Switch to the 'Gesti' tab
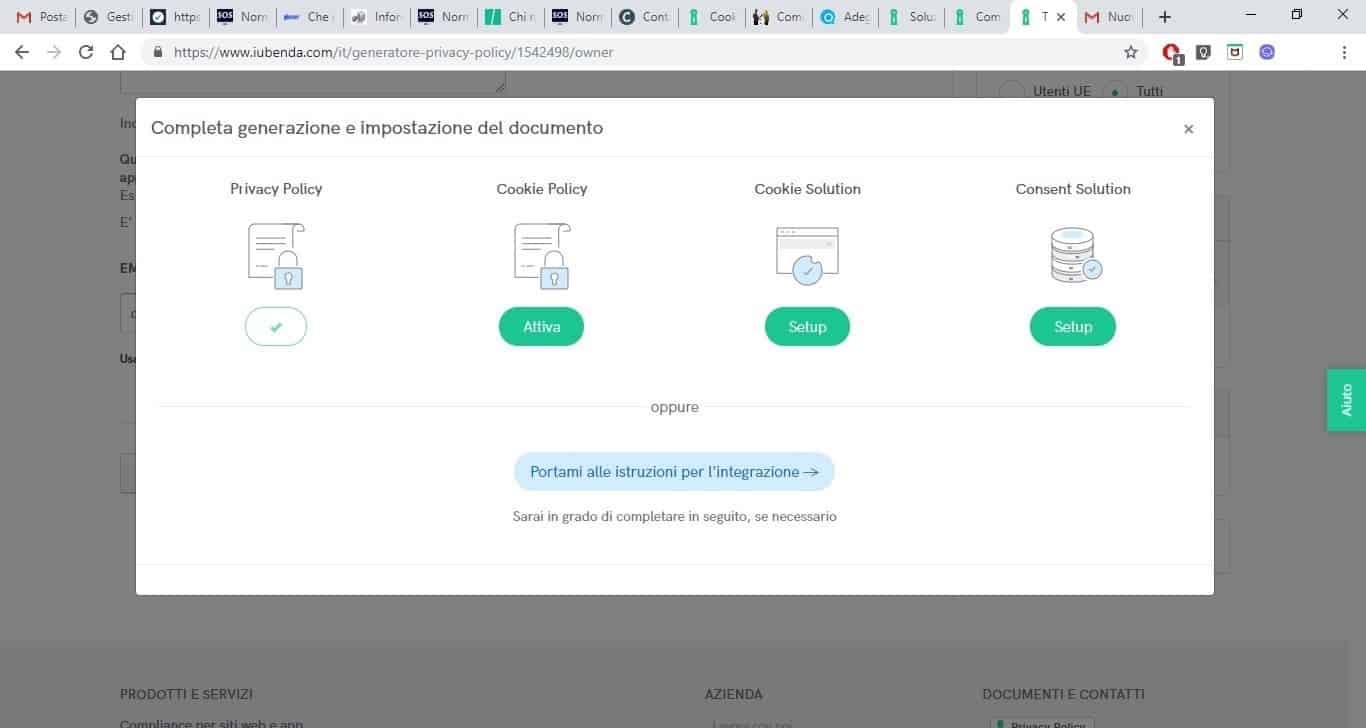The image size is (1366, 728). coord(108,17)
